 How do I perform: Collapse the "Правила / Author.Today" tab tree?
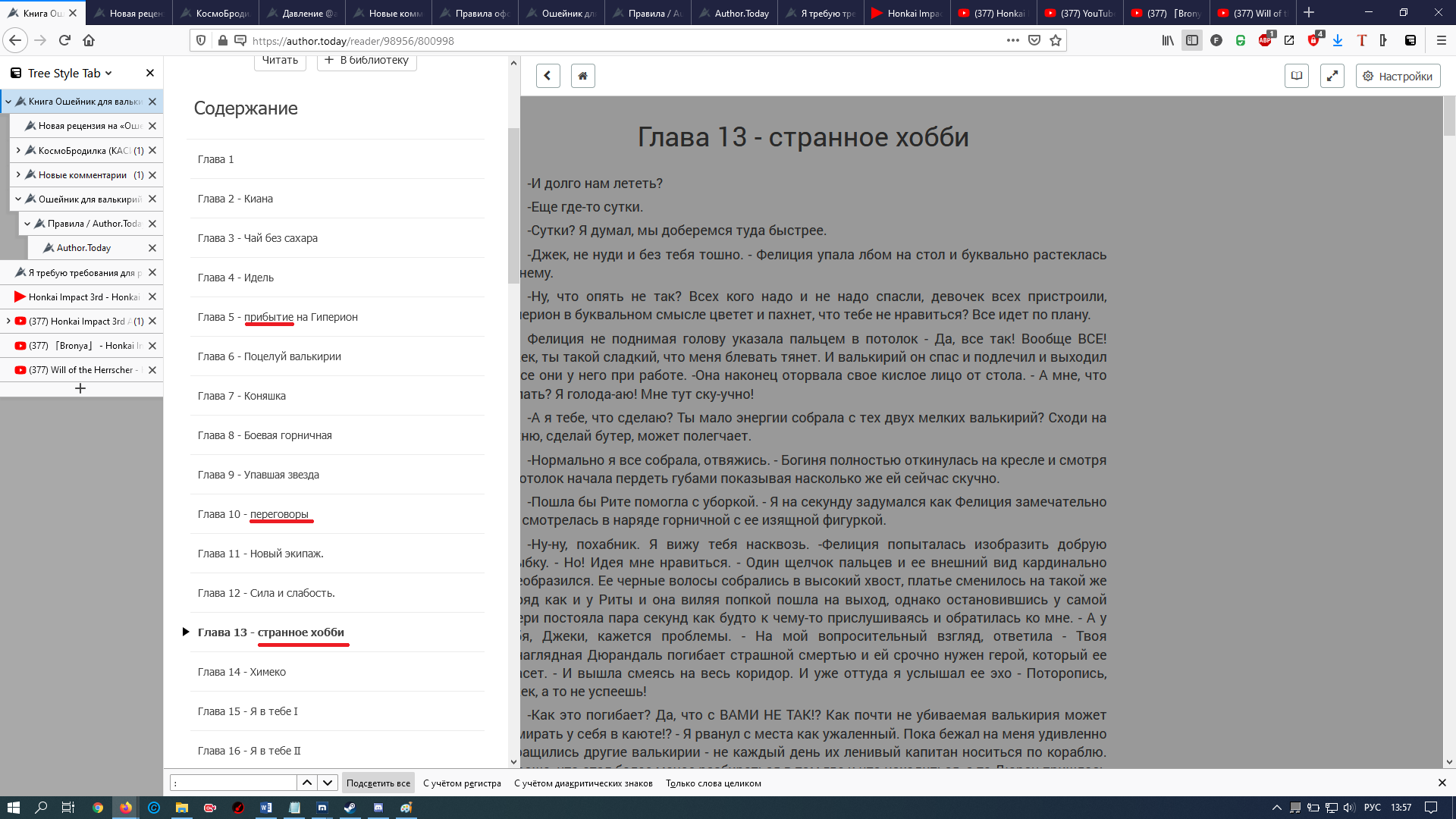coord(27,224)
